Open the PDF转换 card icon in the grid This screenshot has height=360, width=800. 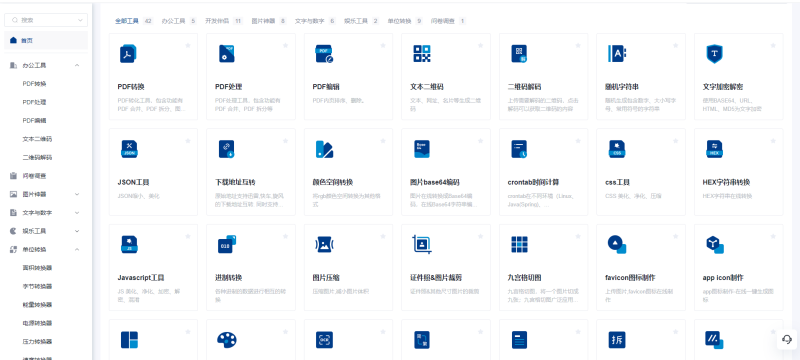(128, 54)
